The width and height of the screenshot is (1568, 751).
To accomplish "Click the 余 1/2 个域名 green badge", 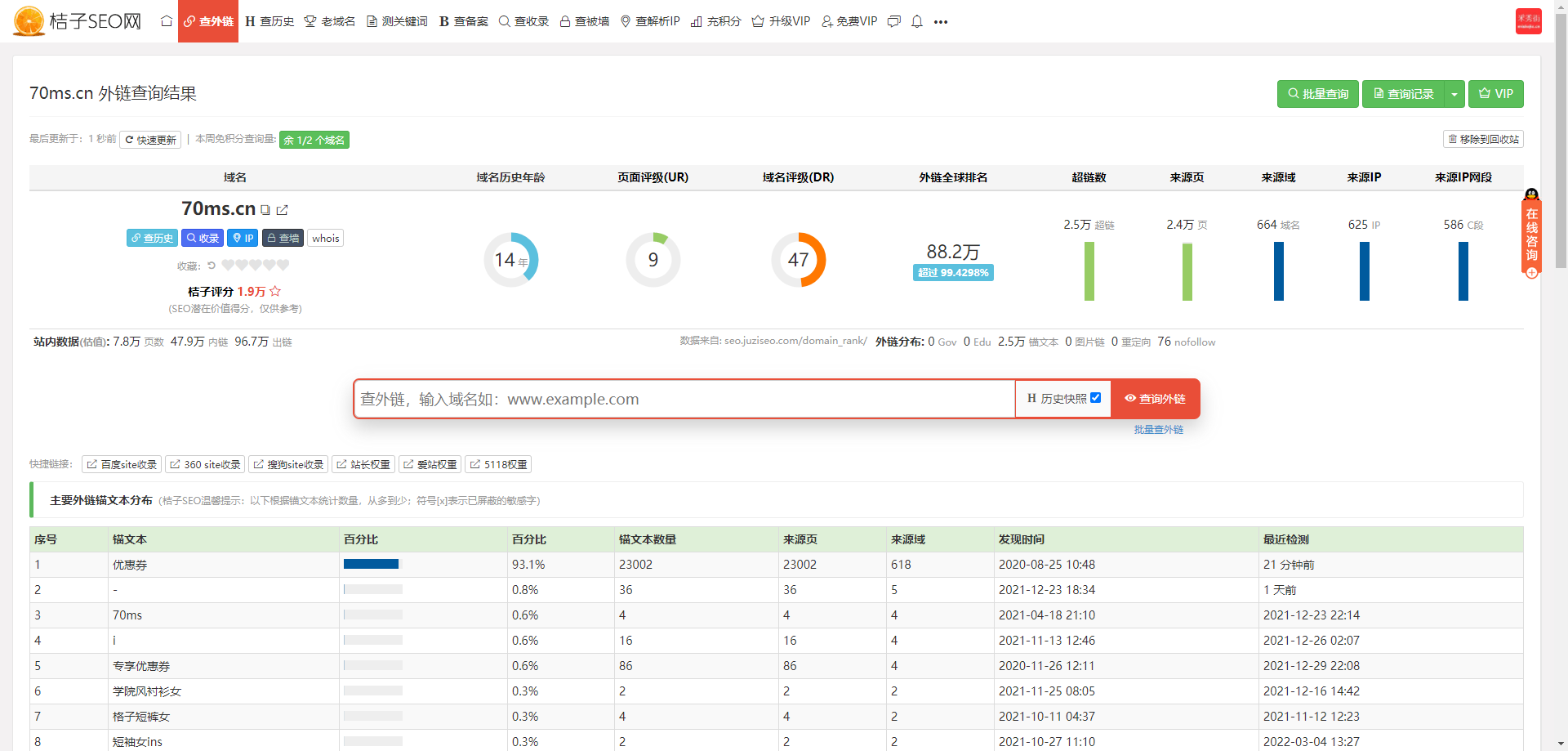I will coord(314,140).
